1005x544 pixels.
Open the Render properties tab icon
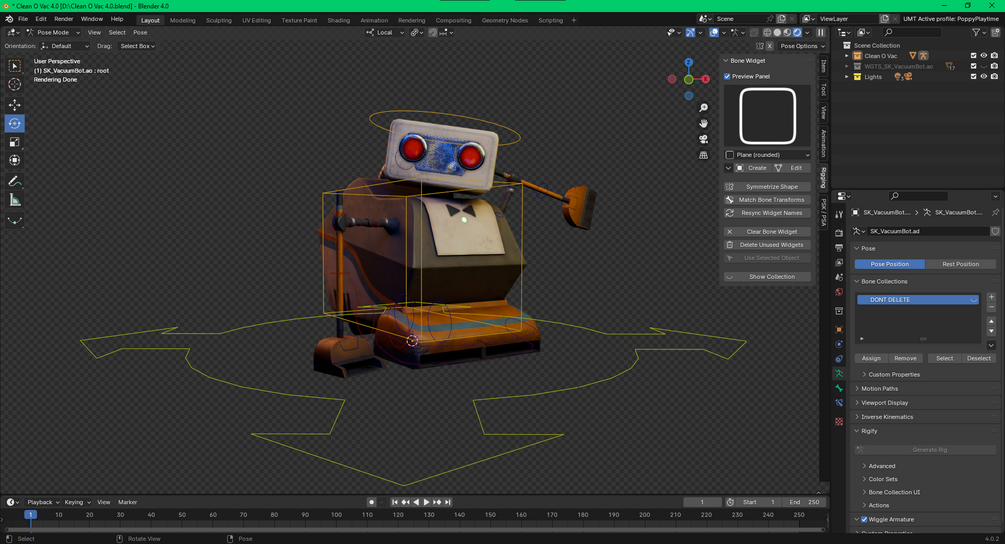click(x=839, y=233)
